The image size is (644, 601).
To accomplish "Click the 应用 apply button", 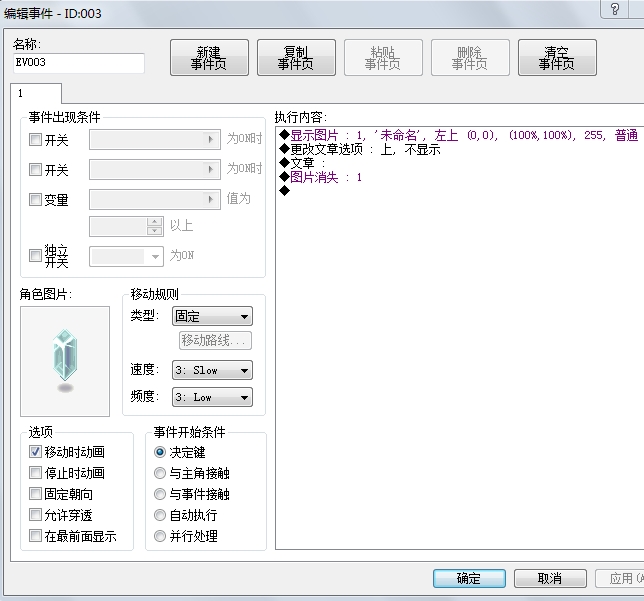I will click(x=620, y=578).
